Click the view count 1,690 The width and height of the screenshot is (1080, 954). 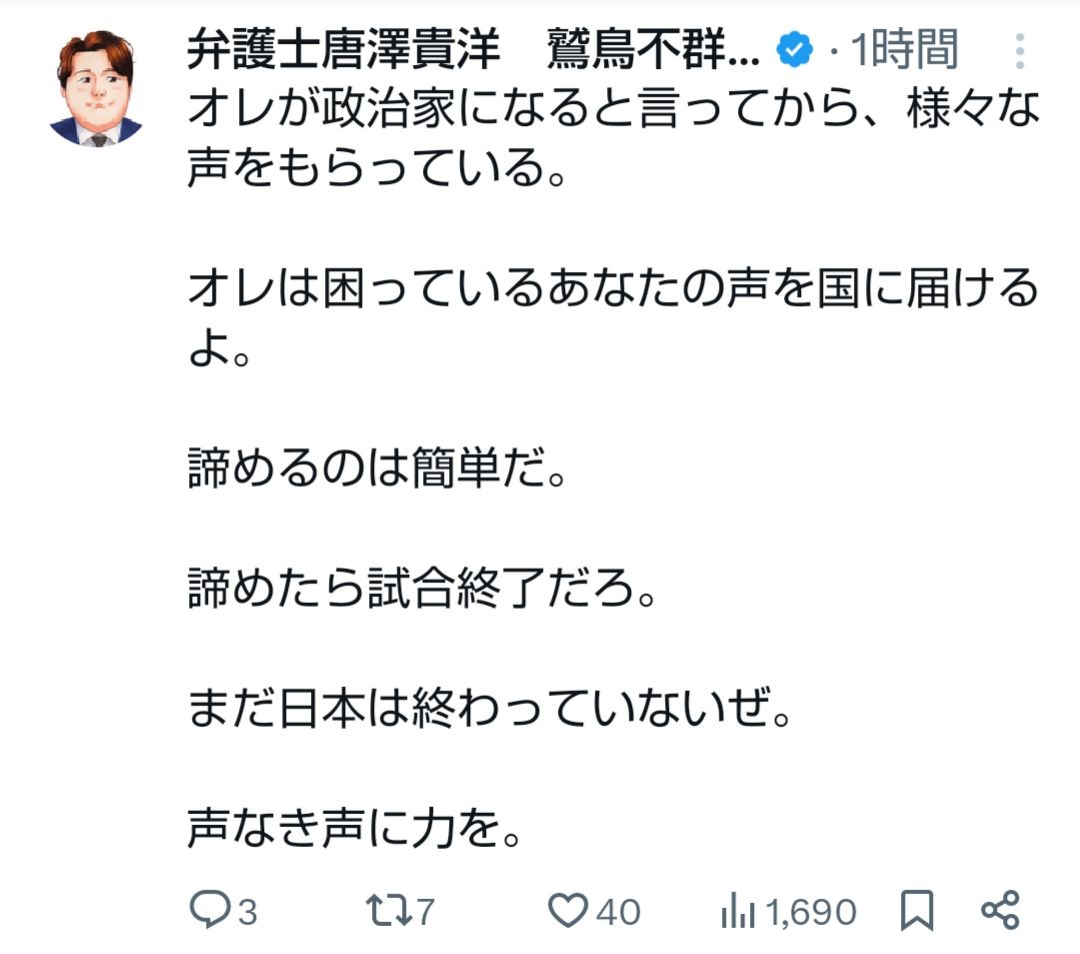click(811, 912)
